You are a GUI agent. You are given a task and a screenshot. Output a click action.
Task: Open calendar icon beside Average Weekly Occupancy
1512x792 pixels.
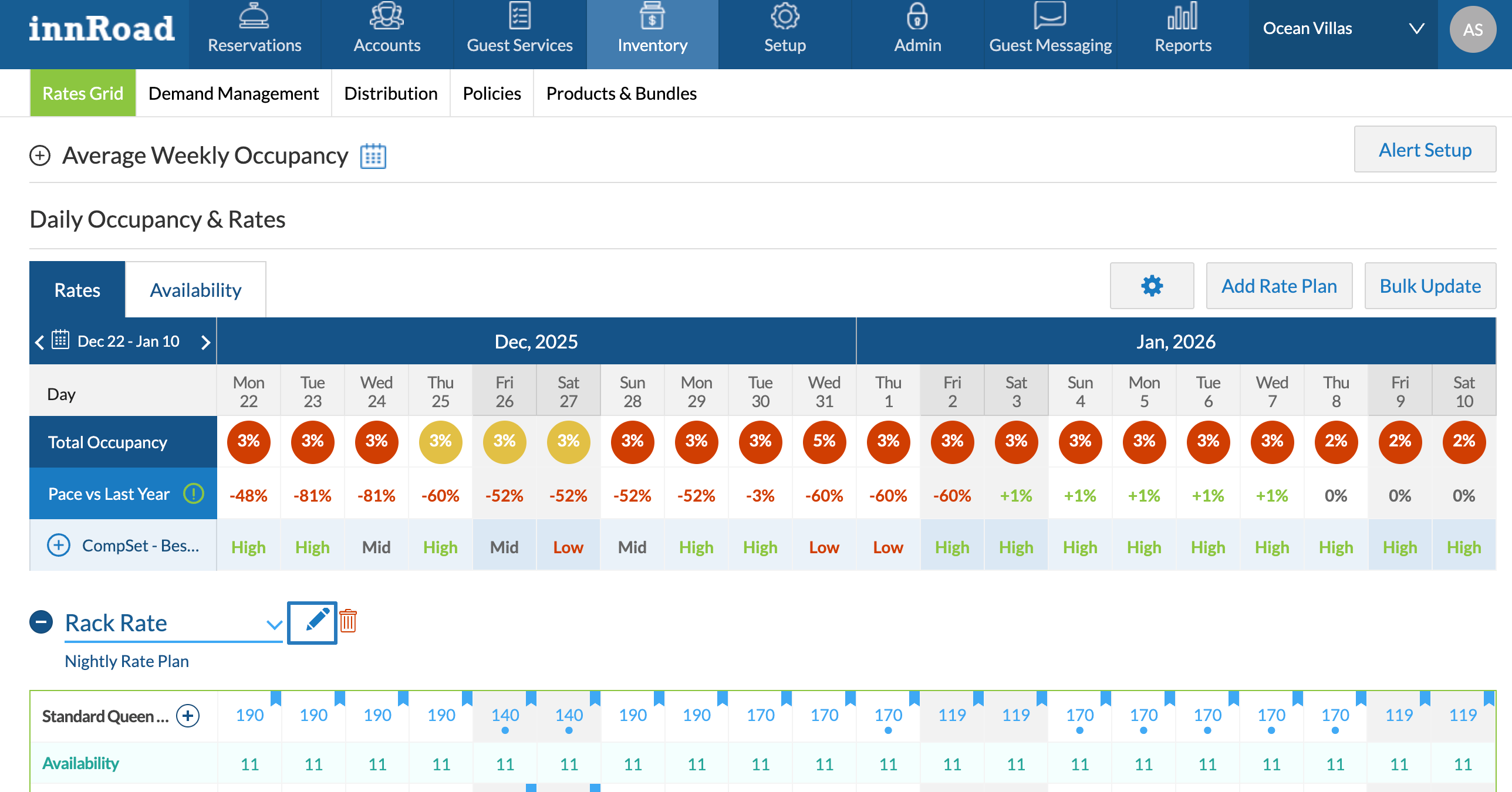(373, 156)
